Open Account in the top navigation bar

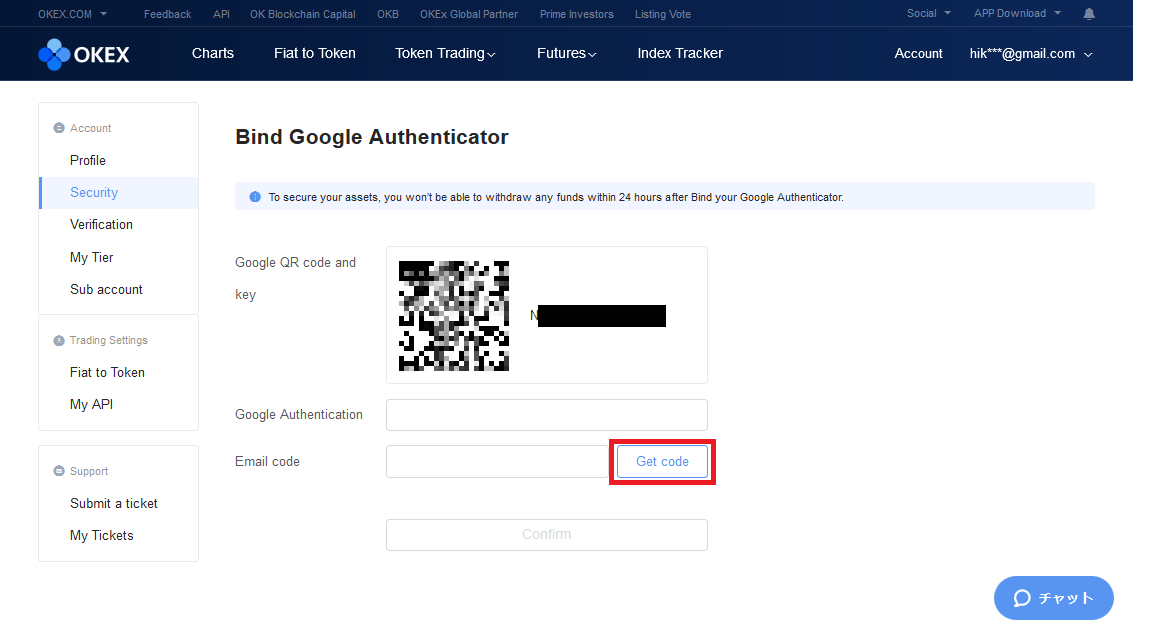[x=918, y=54]
